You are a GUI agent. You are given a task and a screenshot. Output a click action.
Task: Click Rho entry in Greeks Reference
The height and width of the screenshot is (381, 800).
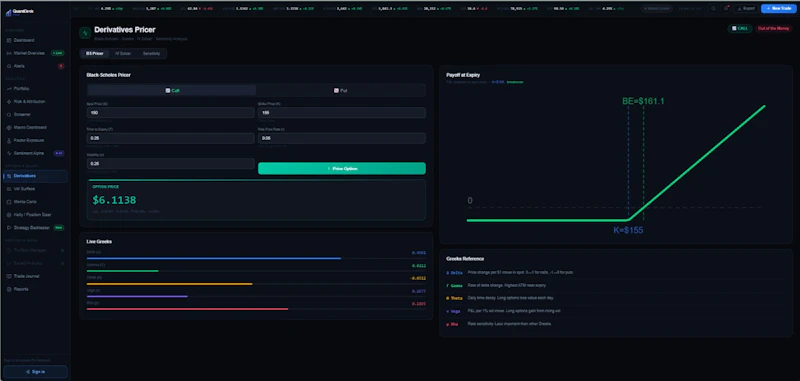click(x=616, y=323)
